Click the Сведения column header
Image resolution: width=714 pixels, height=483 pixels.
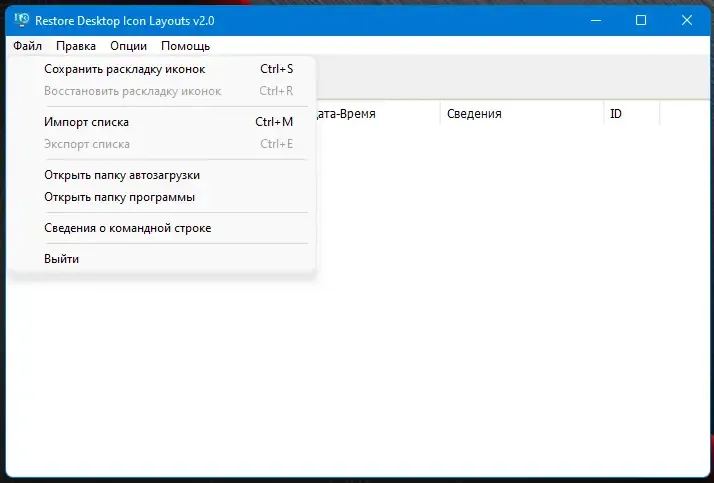522,113
